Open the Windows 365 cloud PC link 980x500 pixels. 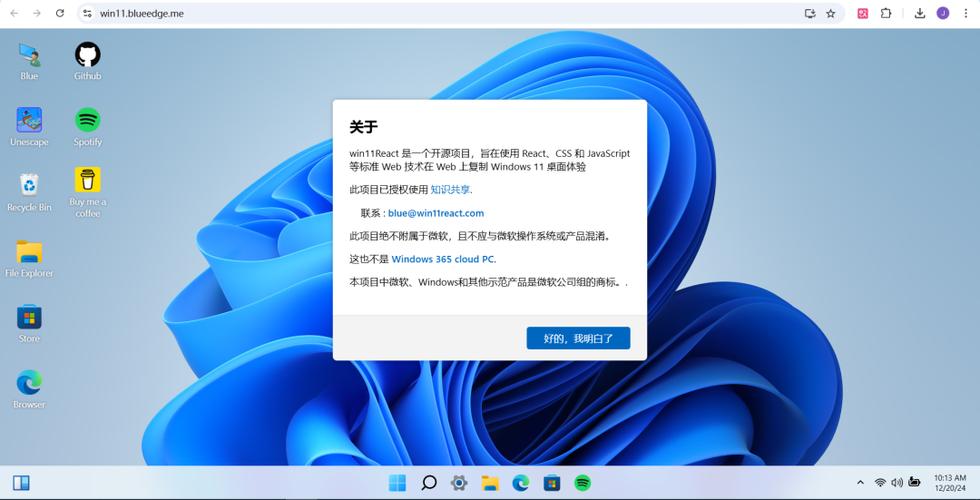[443, 259]
